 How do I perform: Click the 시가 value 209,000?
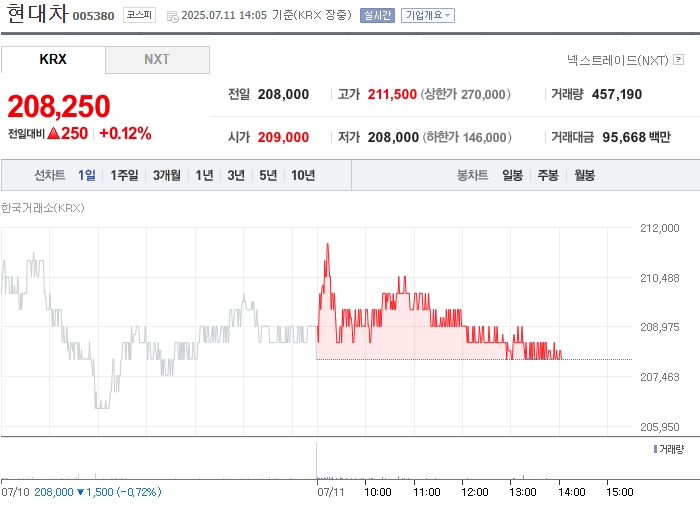click(x=283, y=137)
